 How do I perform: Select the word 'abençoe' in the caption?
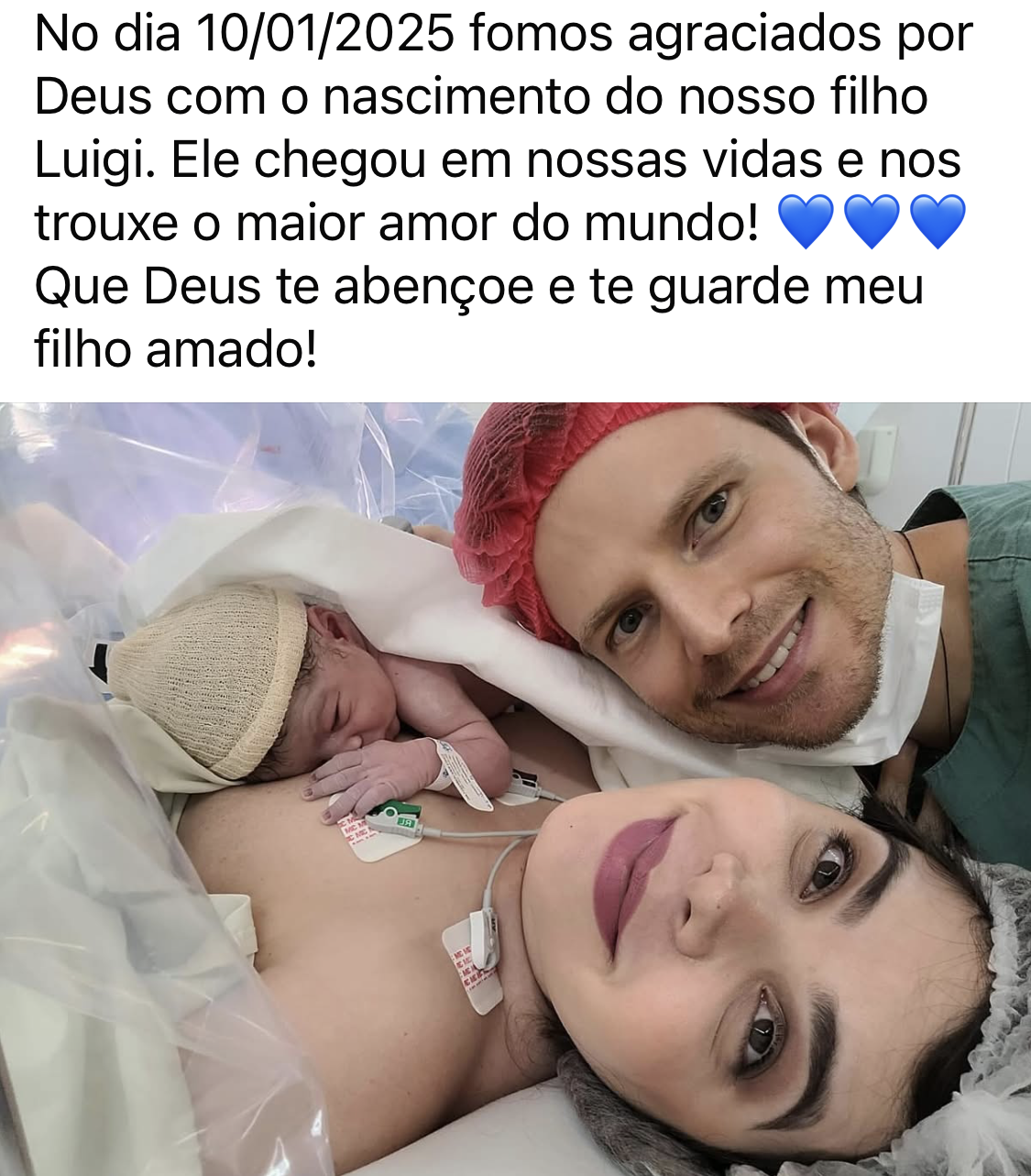433,290
